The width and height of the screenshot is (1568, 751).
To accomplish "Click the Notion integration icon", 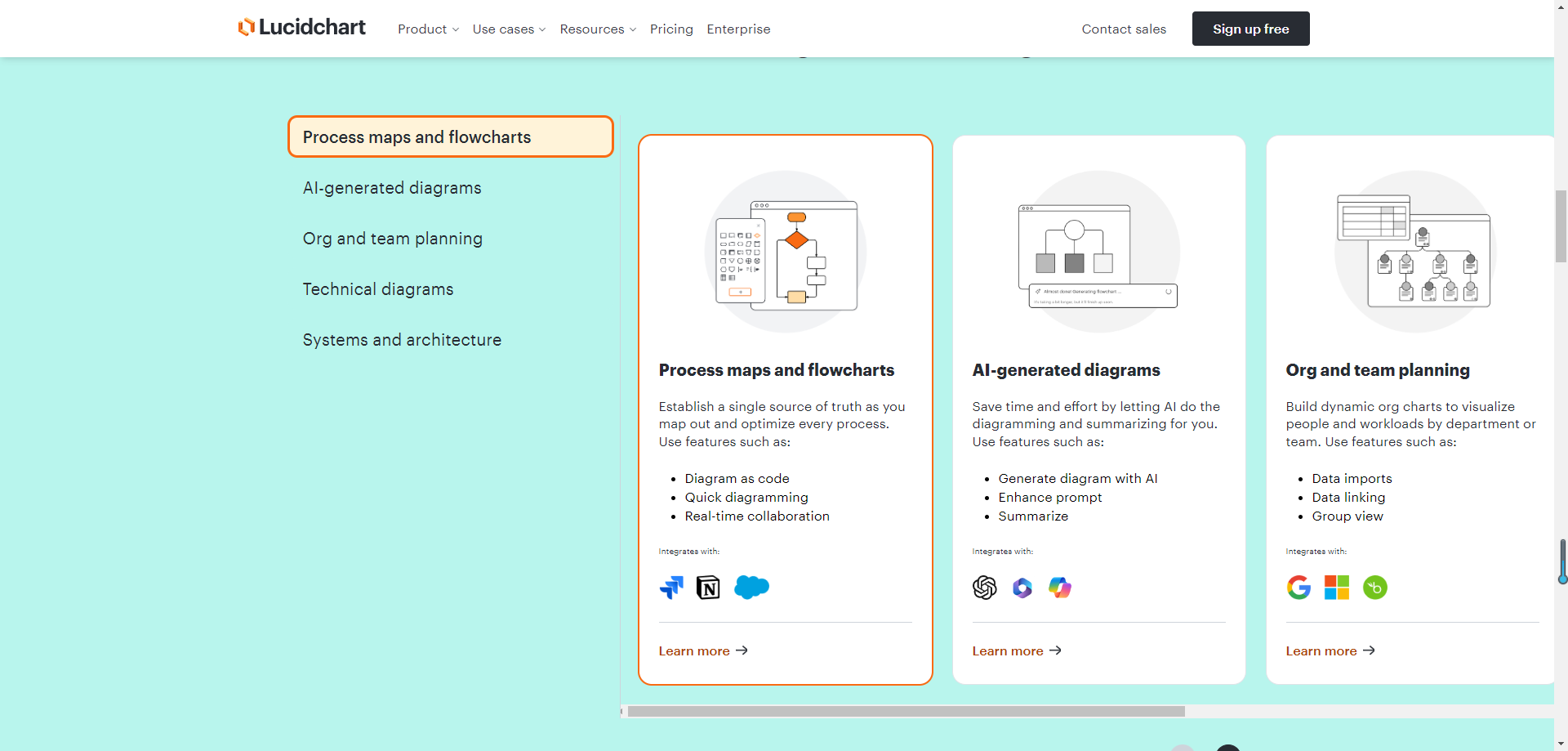I will click(708, 588).
